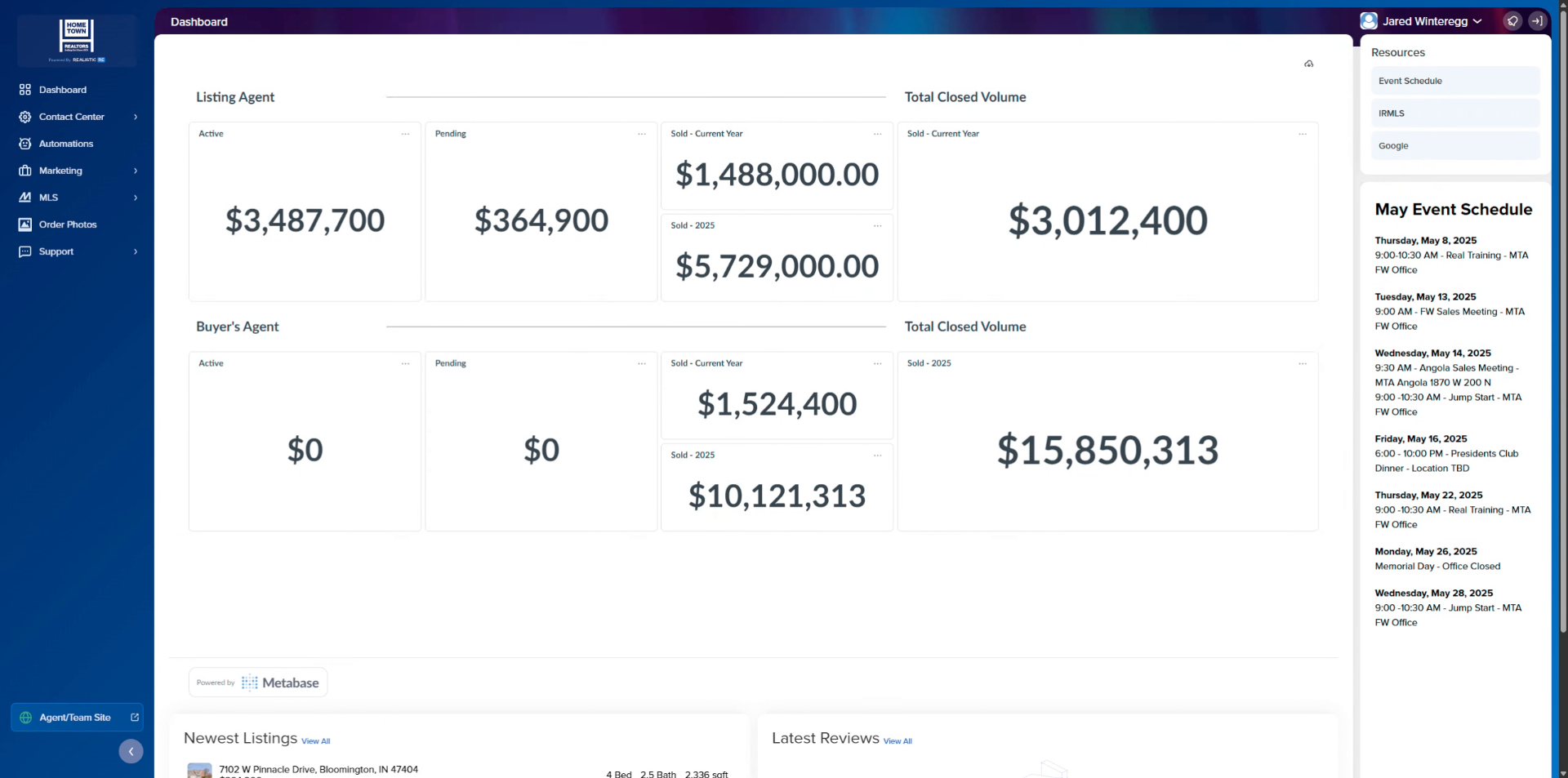Click the Contact Center headset icon
This screenshot has width=1568, height=778.
25,117
